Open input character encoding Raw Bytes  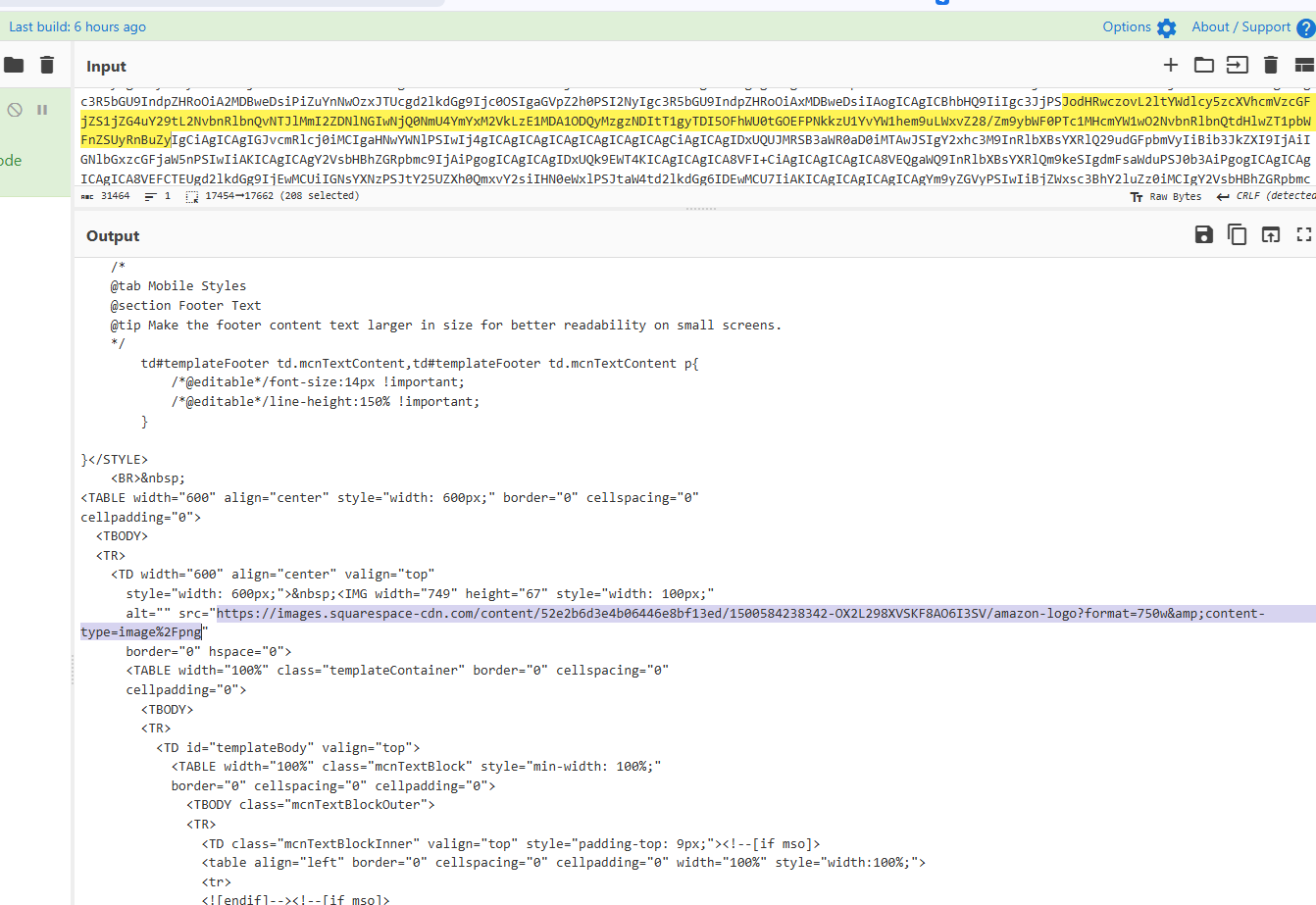pyautogui.click(x=1166, y=196)
